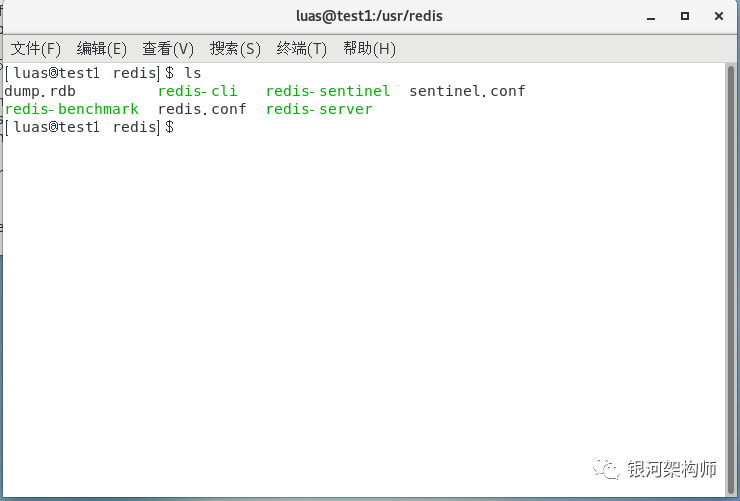Click the redis-server executable name

pyautogui.click(x=319, y=109)
